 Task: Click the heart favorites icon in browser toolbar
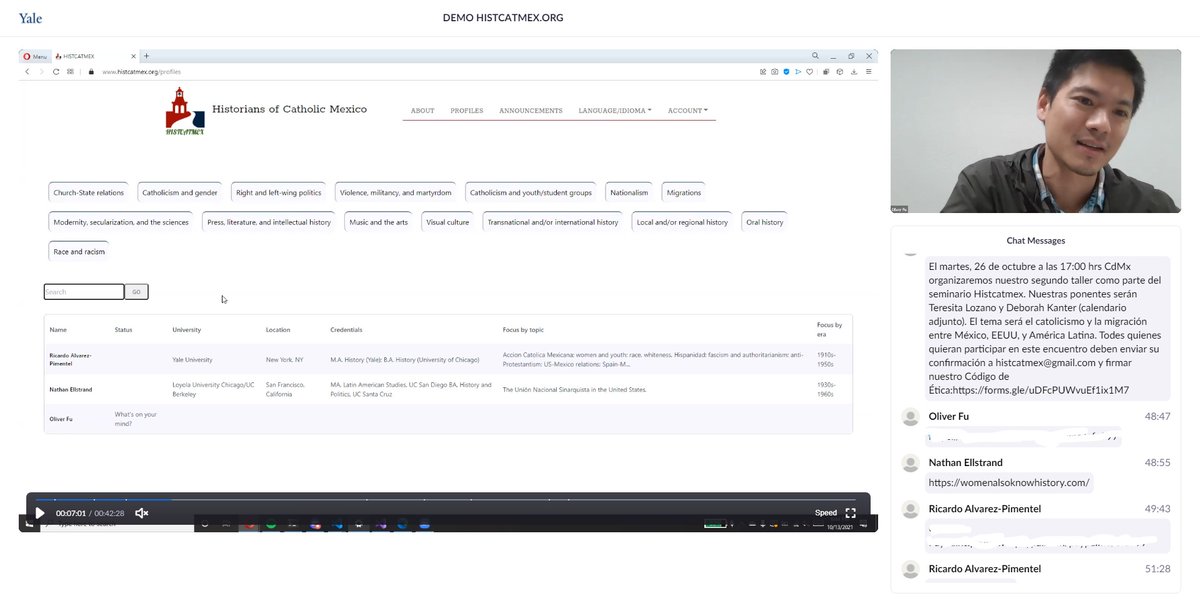[x=810, y=71]
